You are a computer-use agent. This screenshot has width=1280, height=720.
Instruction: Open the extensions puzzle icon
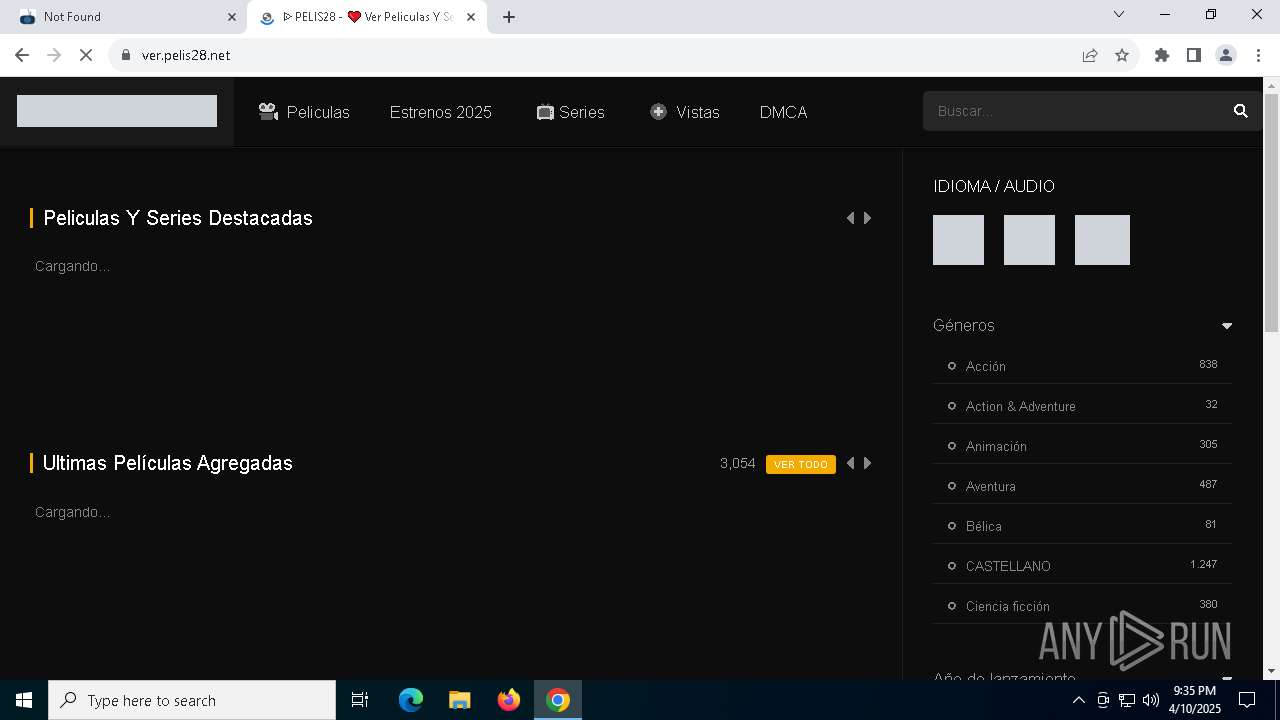coord(1162,55)
